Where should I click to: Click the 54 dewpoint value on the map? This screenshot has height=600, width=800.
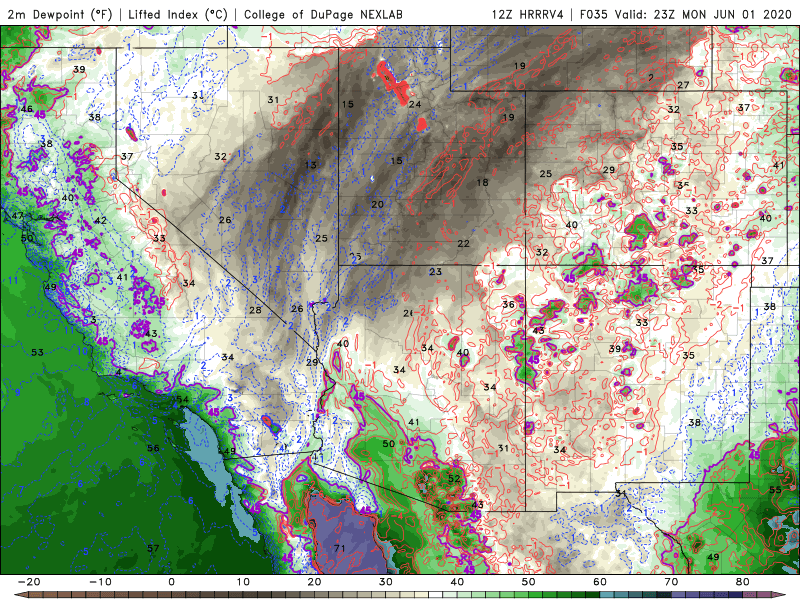pyautogui.click(x=182, y=399)
